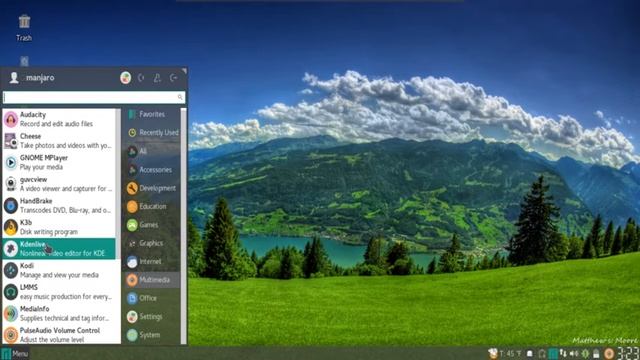
Task: Browse the Games category
Action: pyautogui.click(x=151, y=225)
